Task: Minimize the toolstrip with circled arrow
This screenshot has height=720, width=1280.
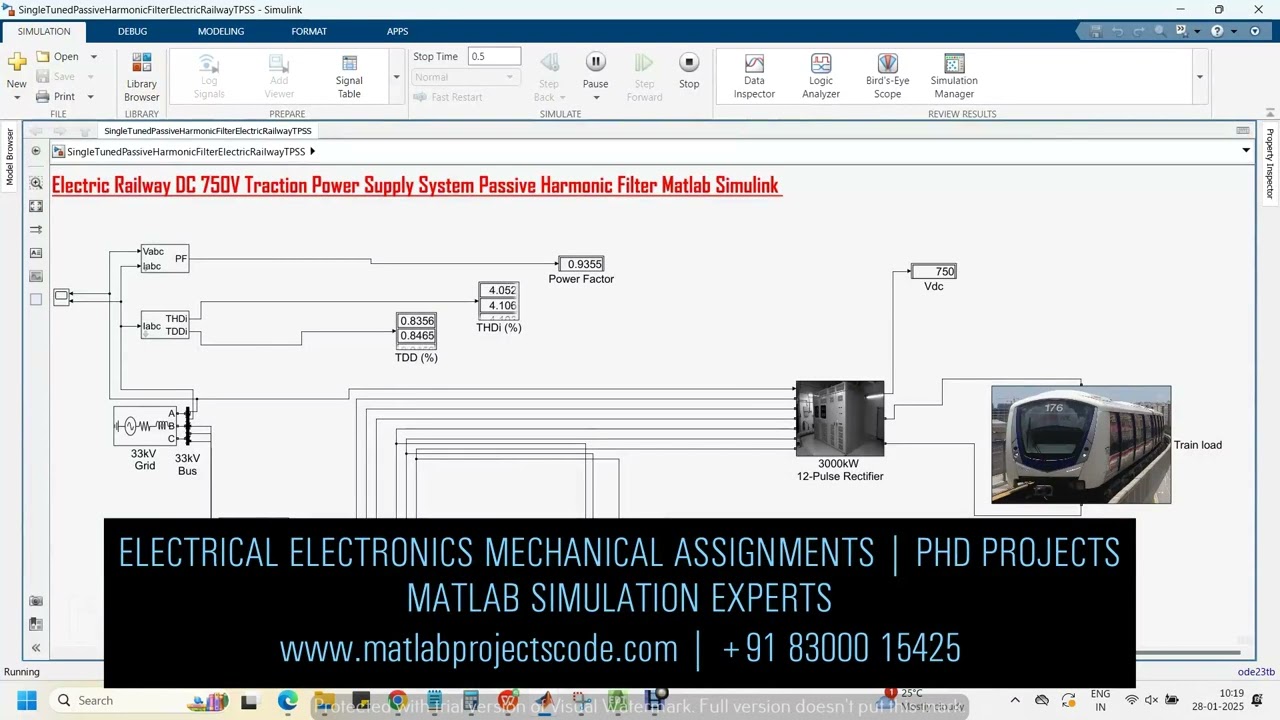Action: pyautogui.click(x=1257, y=31)
